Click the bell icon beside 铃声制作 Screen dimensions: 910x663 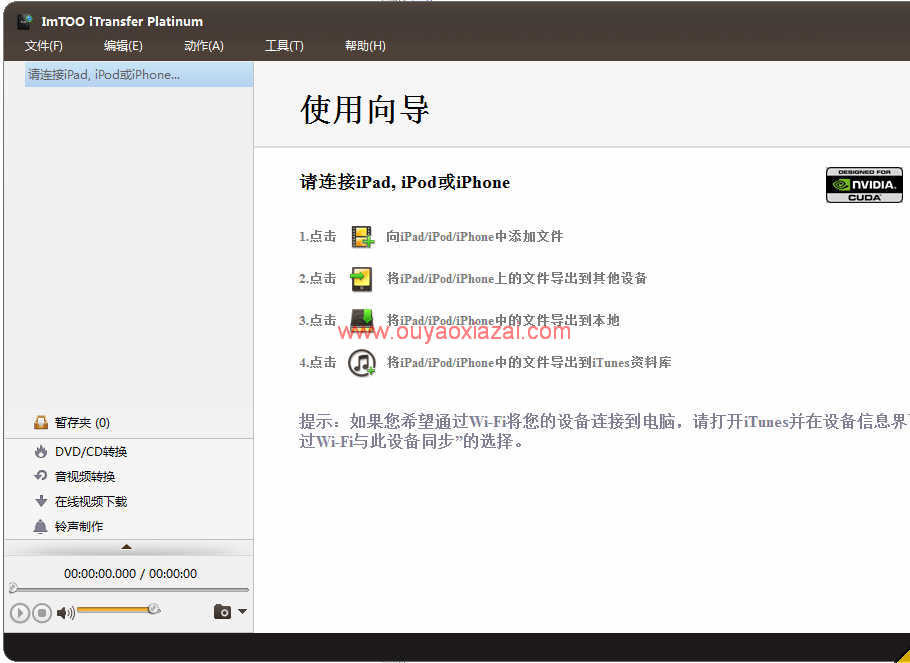(41, 527)
